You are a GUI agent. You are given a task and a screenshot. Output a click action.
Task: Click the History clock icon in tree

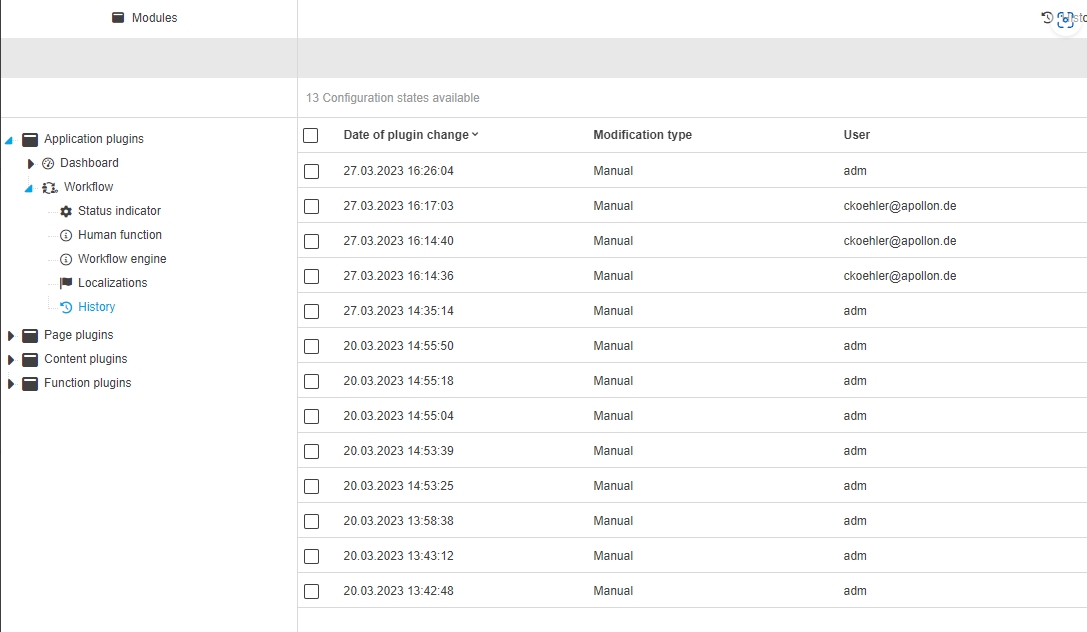66,307
